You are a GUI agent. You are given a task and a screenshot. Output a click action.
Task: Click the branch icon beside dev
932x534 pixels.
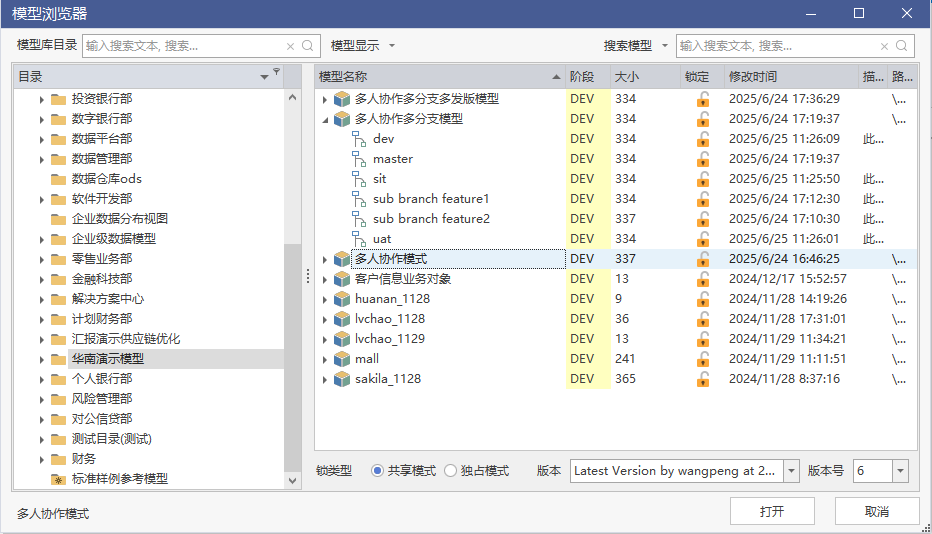[x=359, y=139]
